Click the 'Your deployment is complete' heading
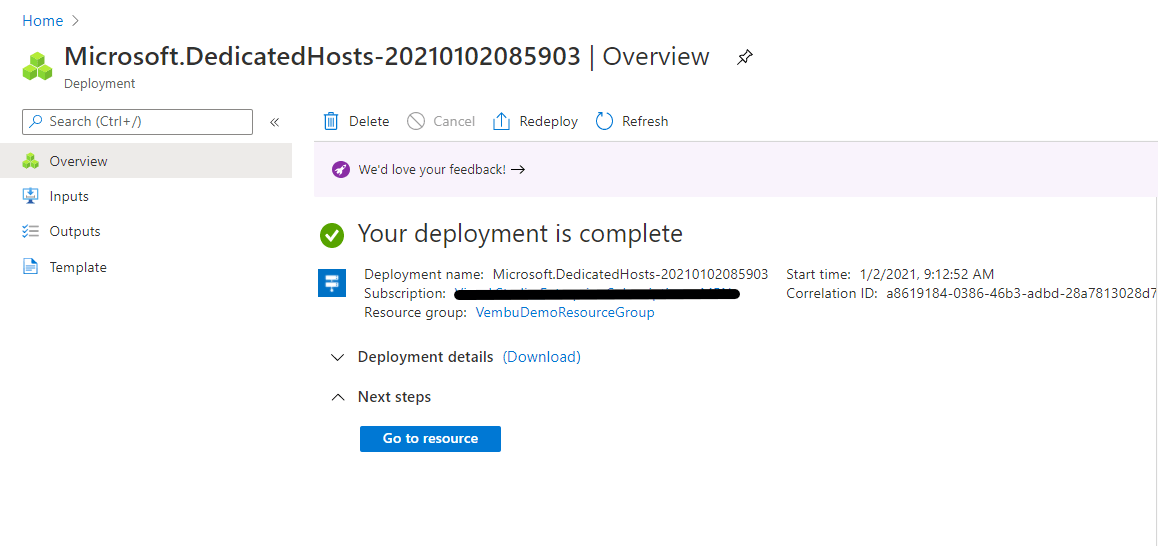Screen dimensions: 1158x546 coord(520,234)
